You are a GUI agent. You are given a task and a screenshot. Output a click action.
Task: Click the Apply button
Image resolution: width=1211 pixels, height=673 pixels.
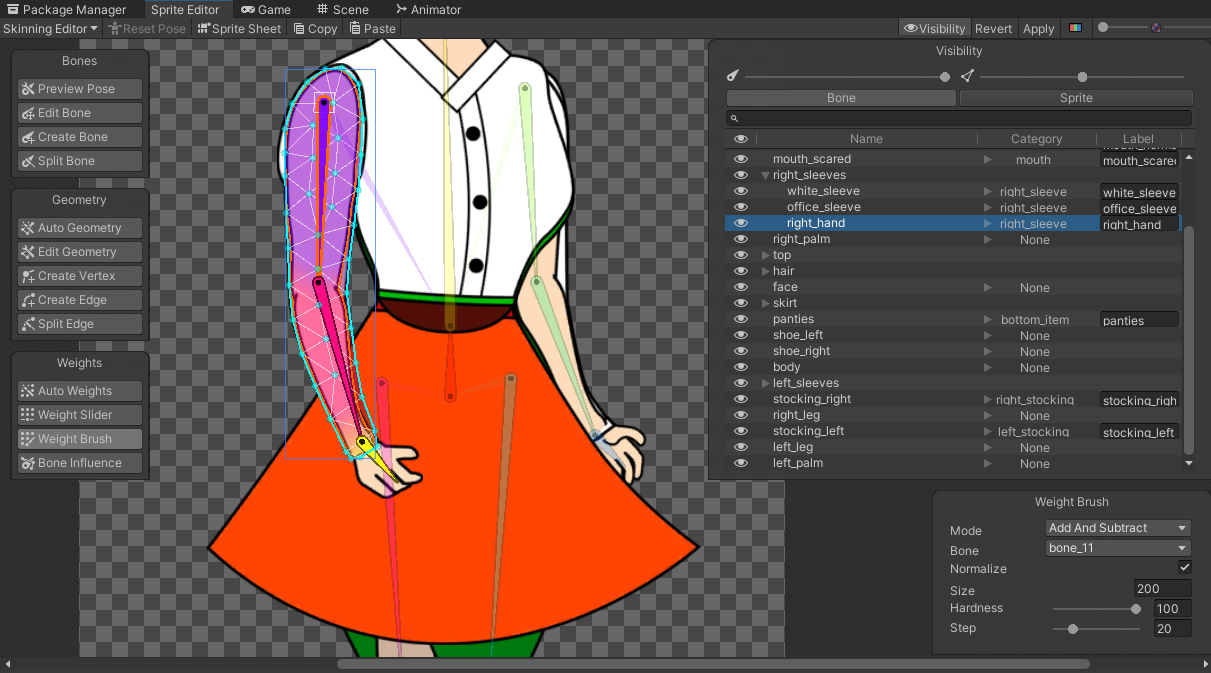click(x=1038, y=28)
